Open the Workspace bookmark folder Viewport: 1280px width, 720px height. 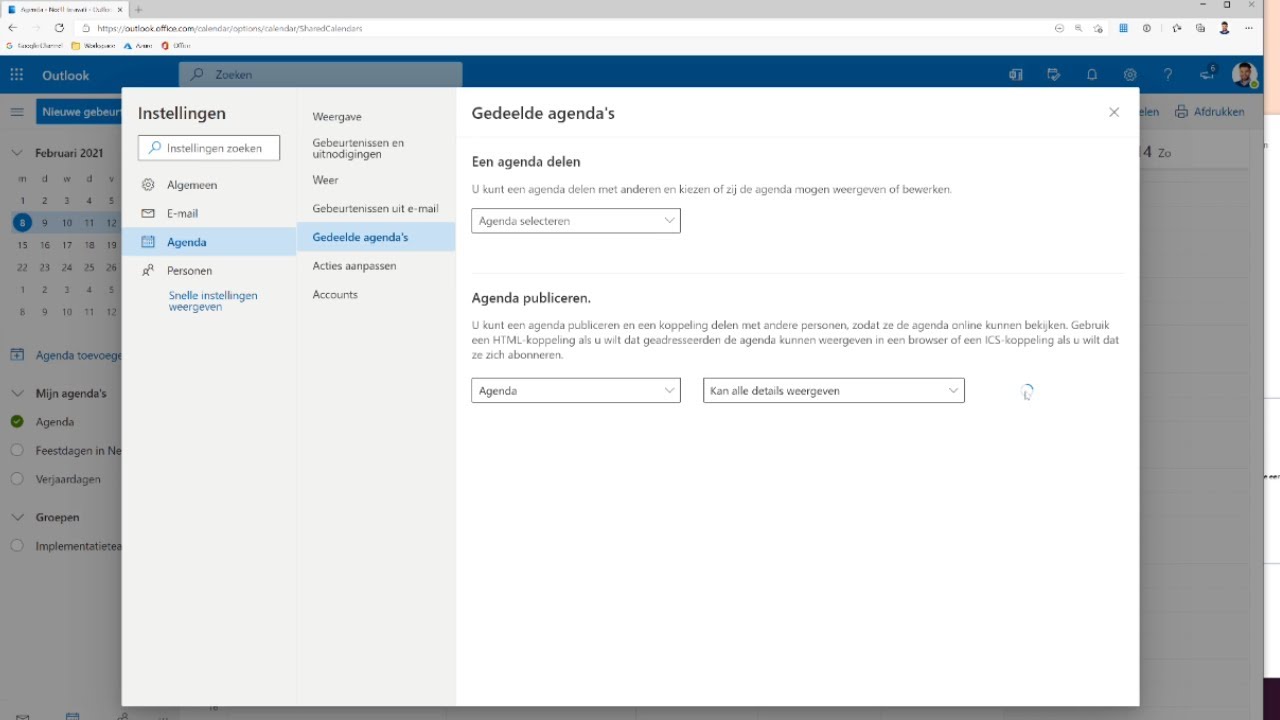pos(93,45)
